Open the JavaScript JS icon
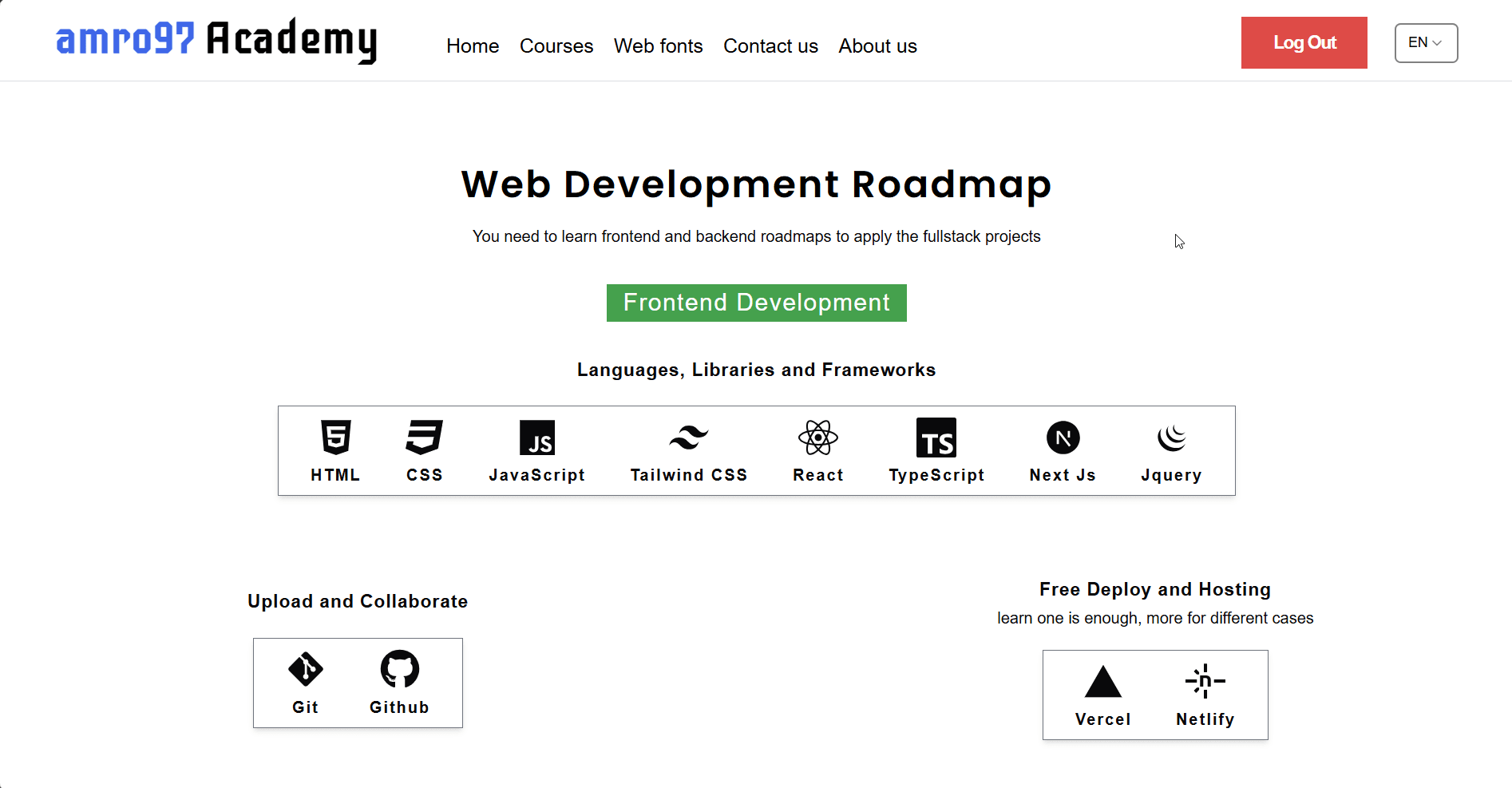Viewport: 1512px width, 788px height. (536, 438)
